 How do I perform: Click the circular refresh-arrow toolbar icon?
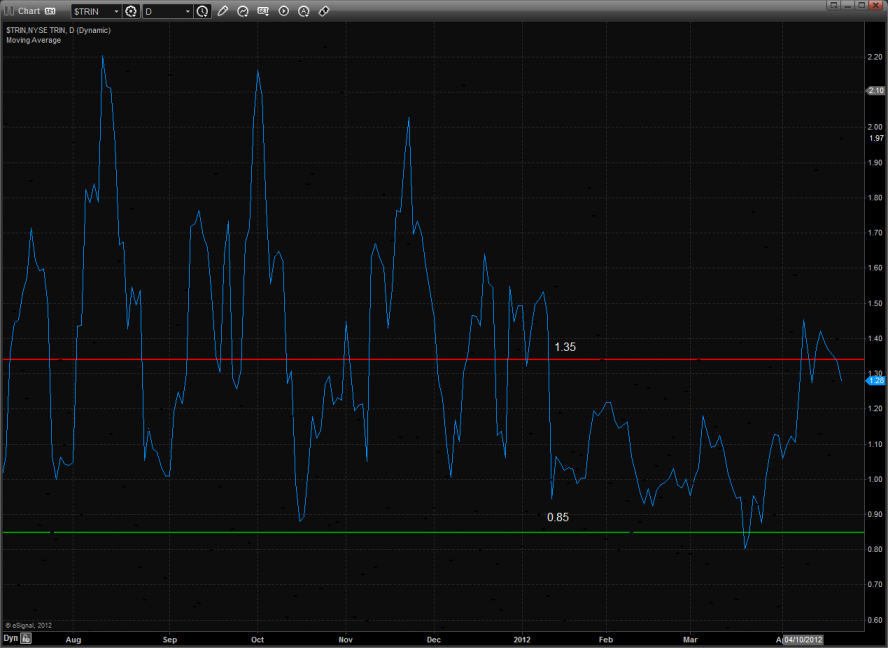(x=243, y=11)
